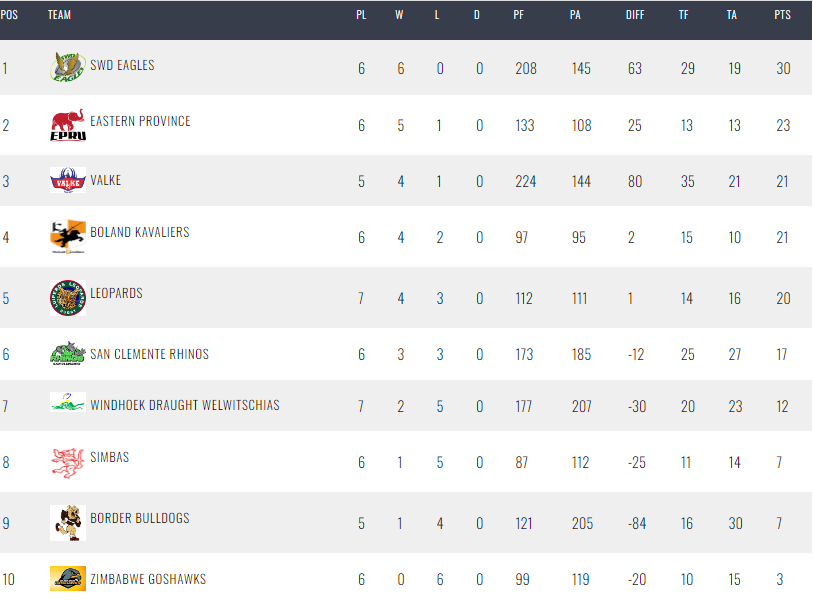The image size is (813, 604).
Task: Click the PF column header
Action: pos(518,15)
